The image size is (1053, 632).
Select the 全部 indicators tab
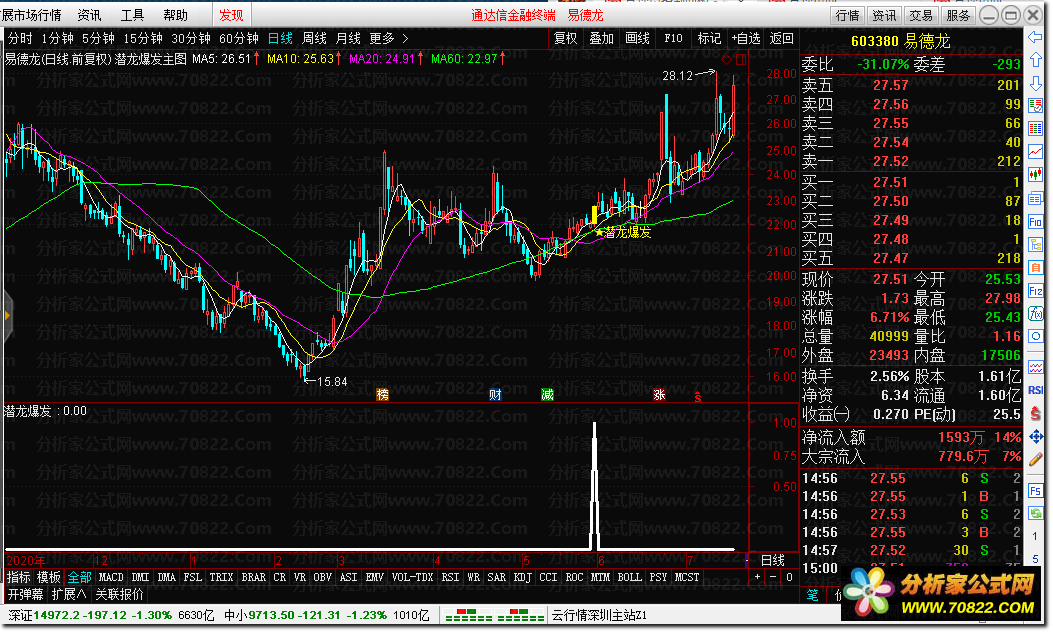coord(79,577)
